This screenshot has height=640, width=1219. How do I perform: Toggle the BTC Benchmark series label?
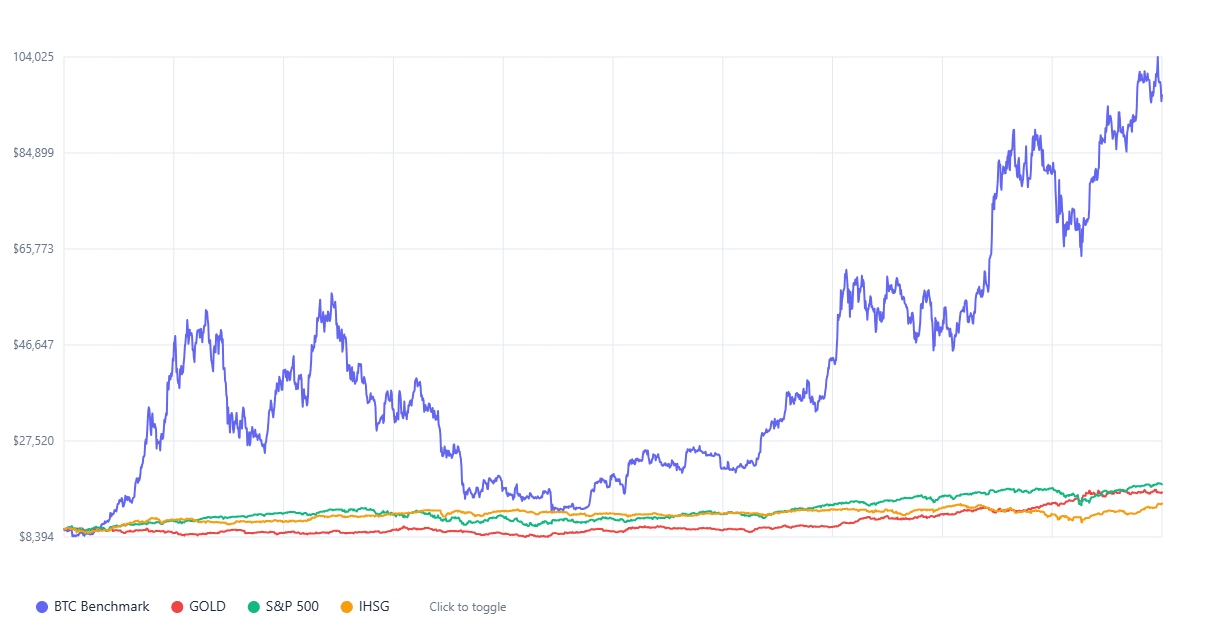[101, 607]
